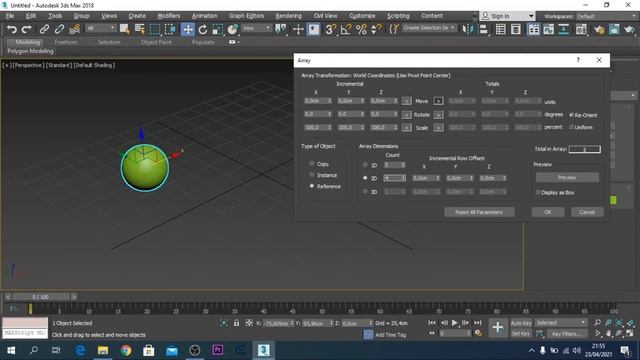This screenshot has width=640, height=360.
Task: Switch to the Freeform ribbon tab
Action: click(x=66, y=42)
